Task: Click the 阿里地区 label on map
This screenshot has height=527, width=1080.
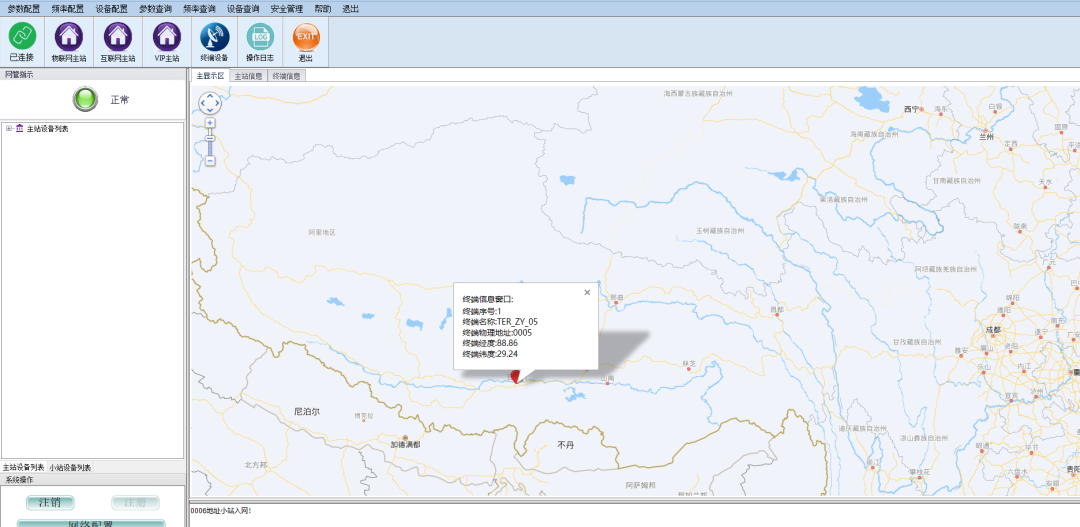Action: coord(322,233)
